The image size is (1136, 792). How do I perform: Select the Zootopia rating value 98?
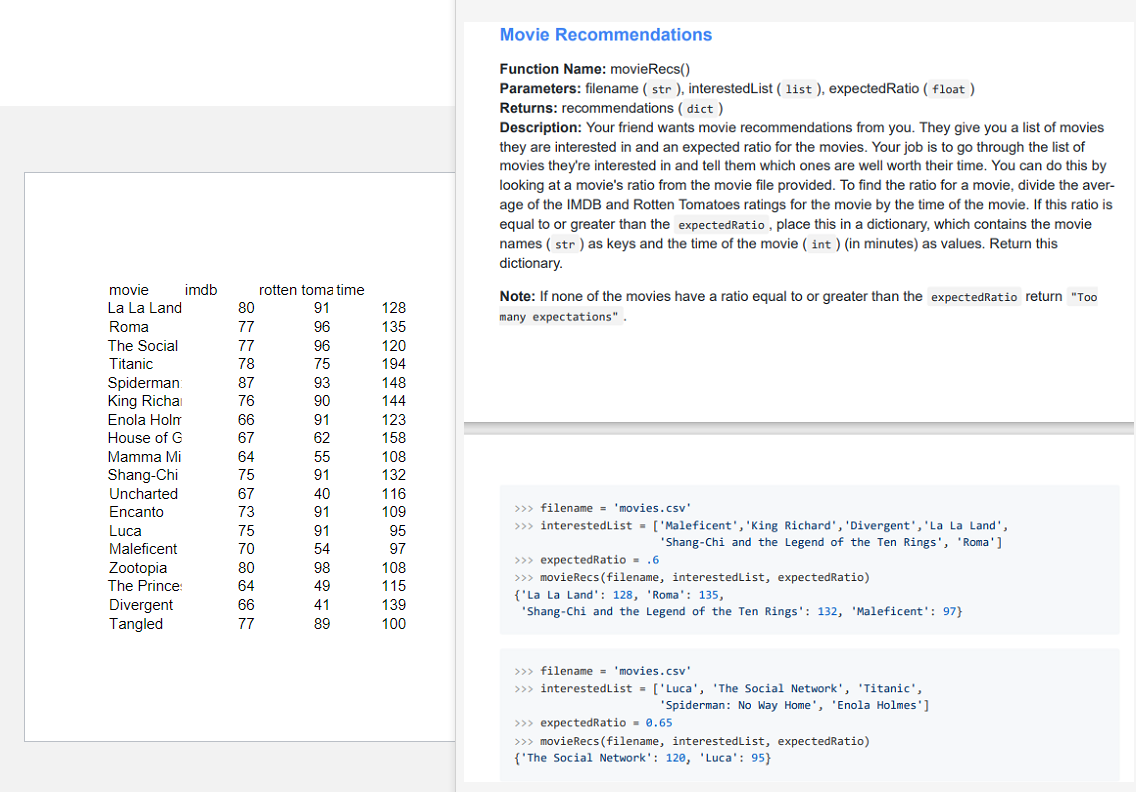pos(321,567)
